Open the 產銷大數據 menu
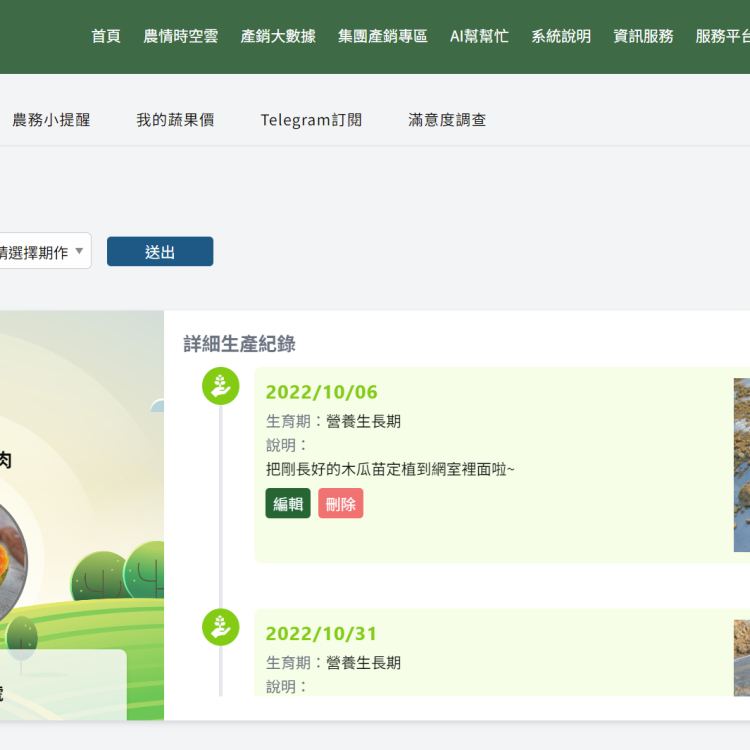 coord(278,36)
